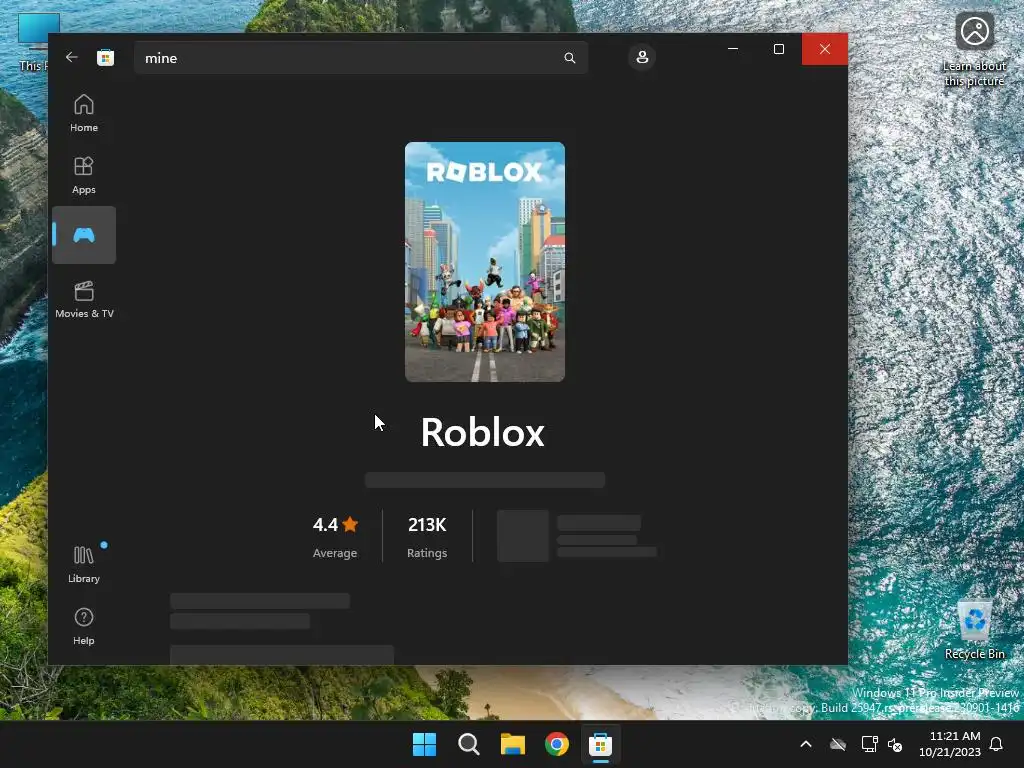Go back using the Store back arrow
Image resolution: width=1024 pixels, height=768 pixels.
tap(72, 57)
